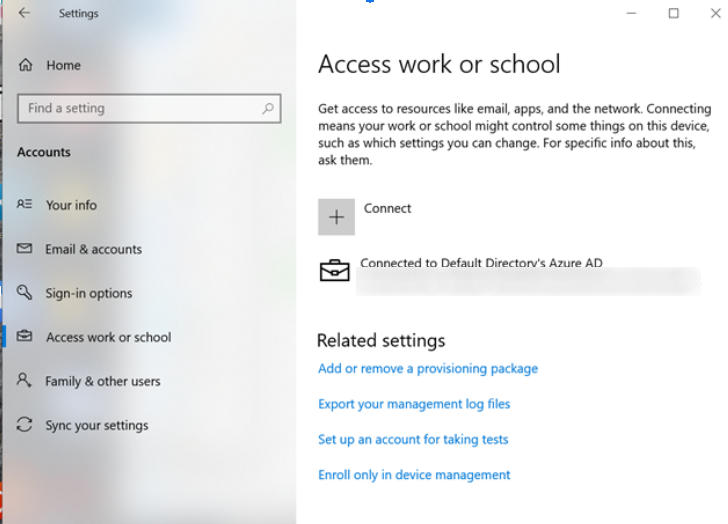
Task: Click the Sign-in options key icon
Action: pyautogui.click(x=25, y=293)
